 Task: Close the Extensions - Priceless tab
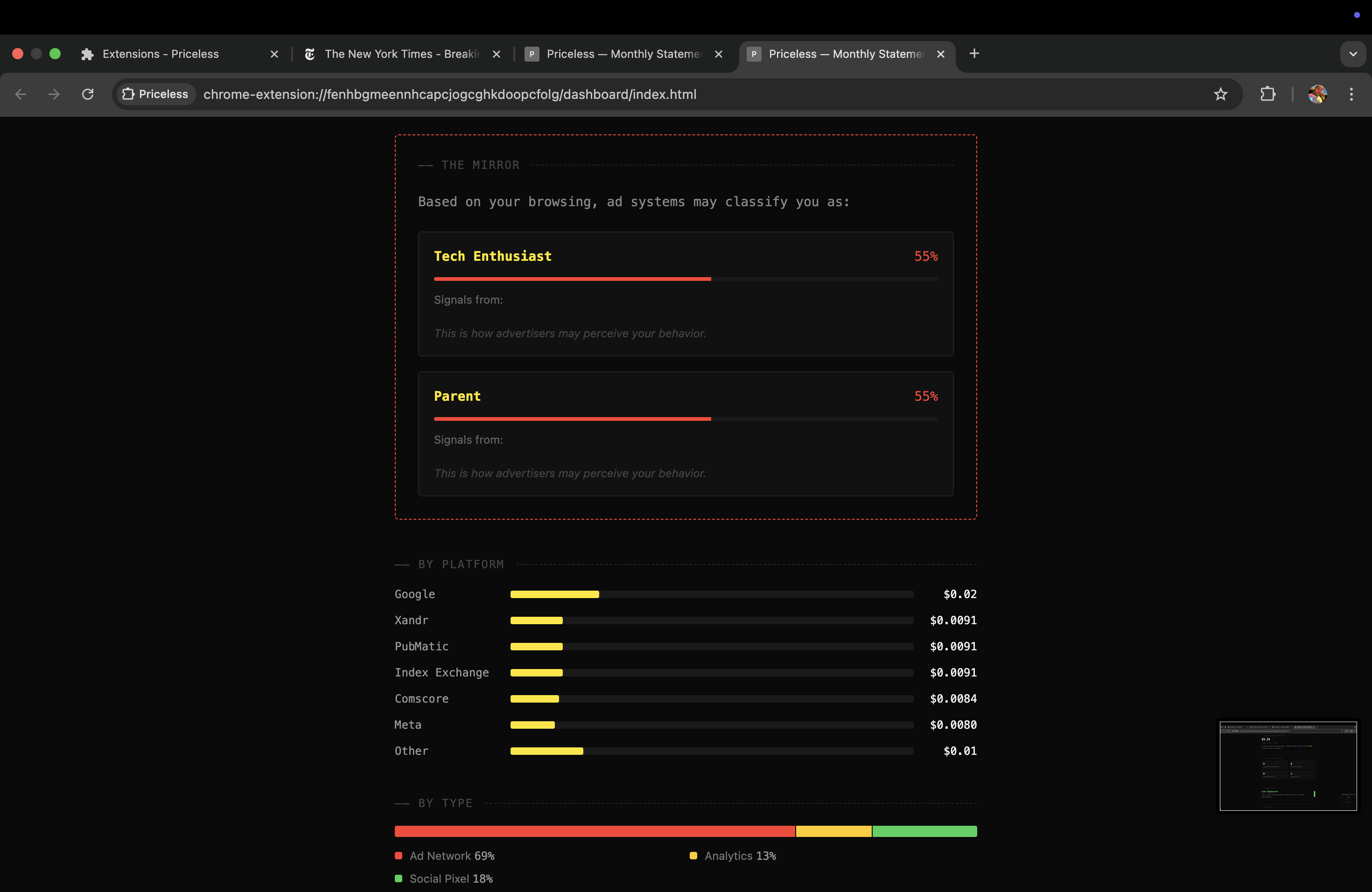coord(274,54)
